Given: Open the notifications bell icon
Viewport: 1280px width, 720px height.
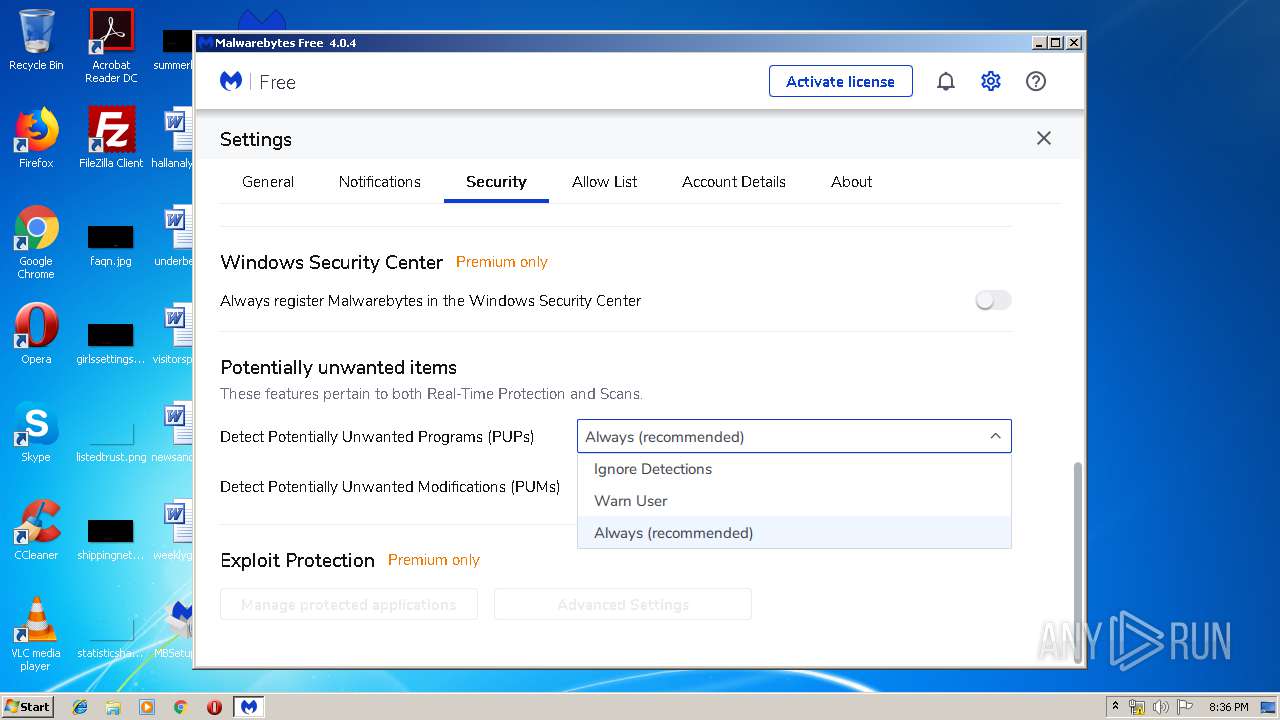Looking at the screenshot, I should click(x=945, y=82).
